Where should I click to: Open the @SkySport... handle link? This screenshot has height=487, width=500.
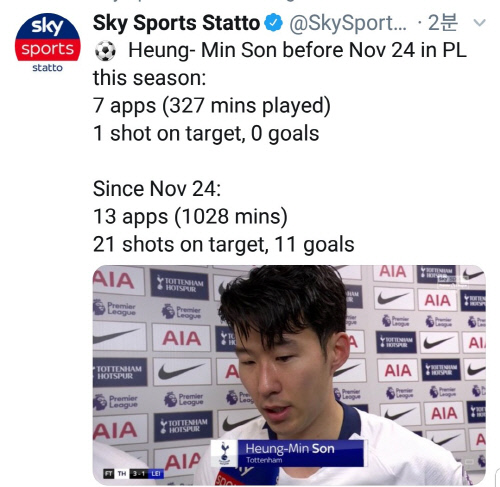tap(348, 23)
